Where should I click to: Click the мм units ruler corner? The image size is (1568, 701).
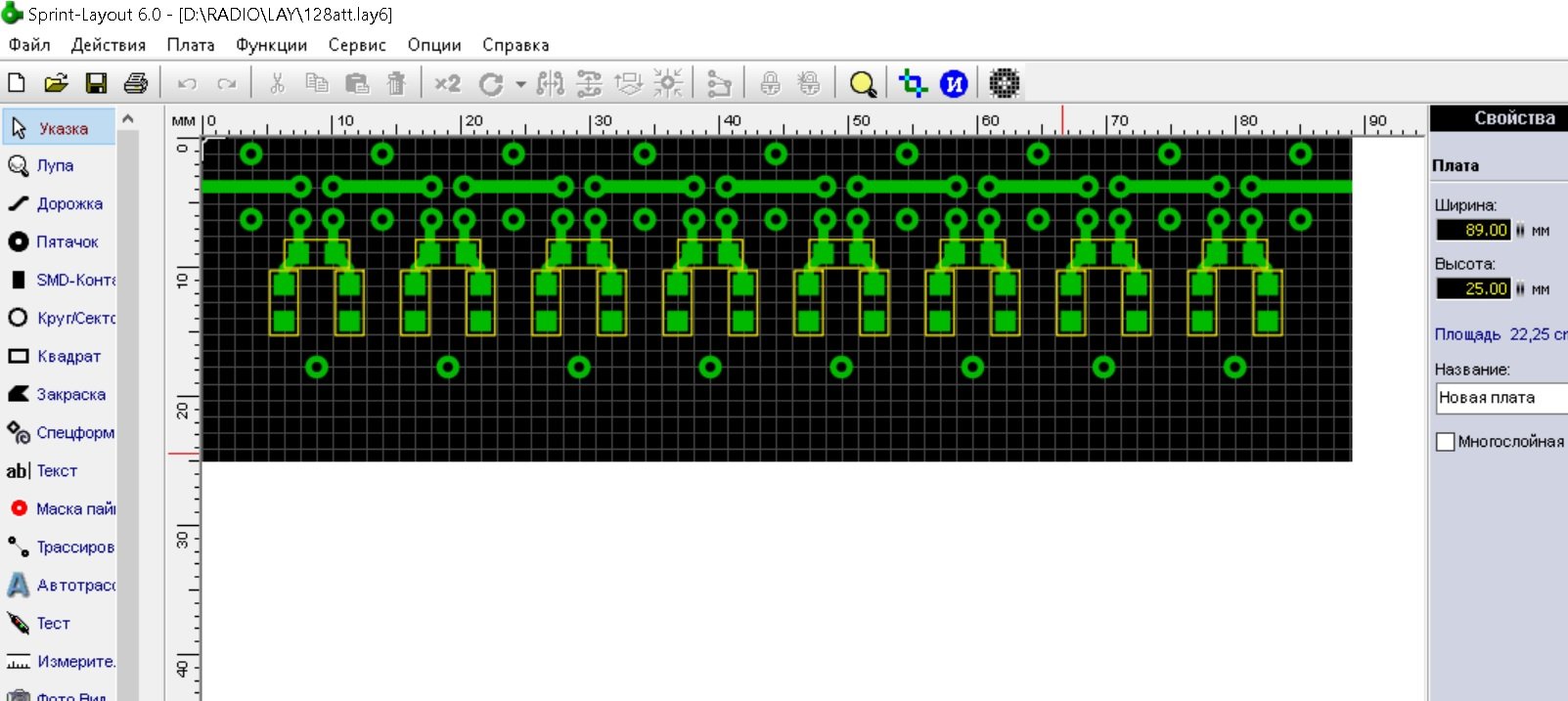point(183,121)
